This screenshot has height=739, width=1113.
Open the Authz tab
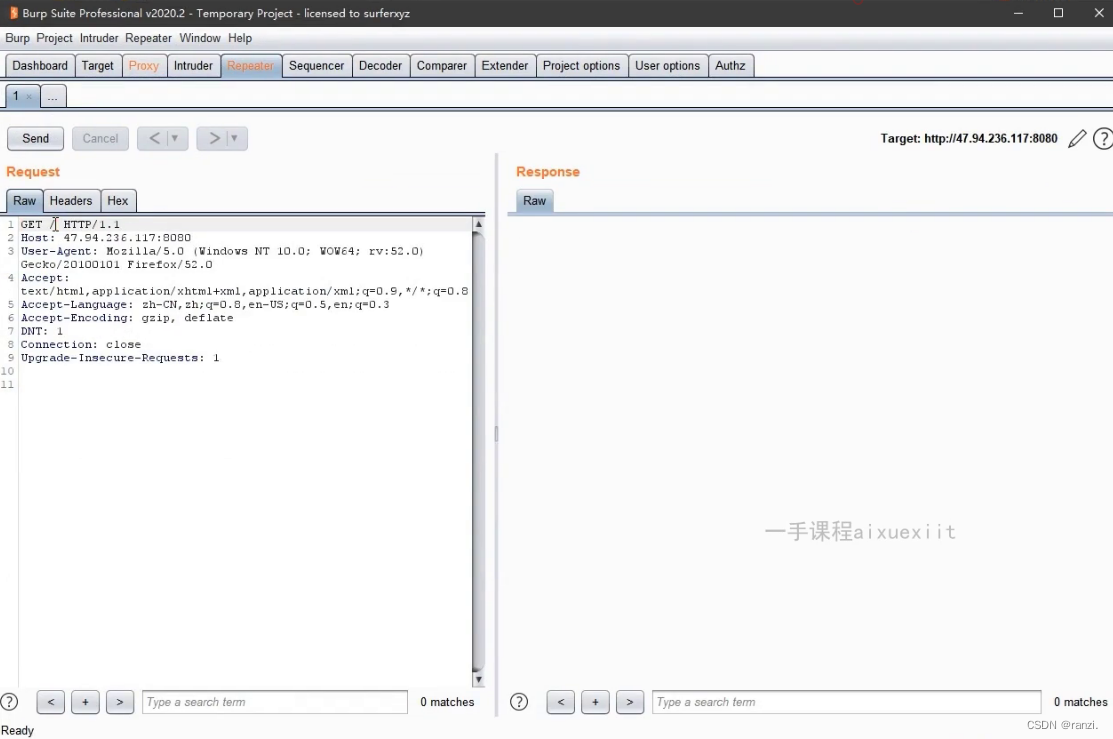click(x=730, y=66)
